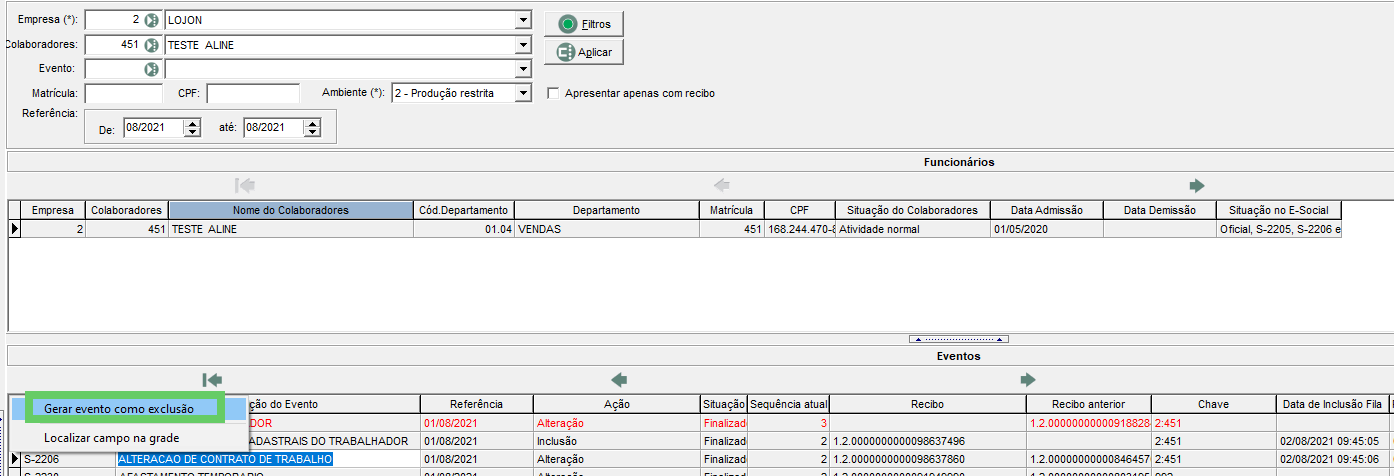The image size is (1394, 476).
Task: Select recibo 1.2.0000000000098637496 cell
Action: pos(928,441)
